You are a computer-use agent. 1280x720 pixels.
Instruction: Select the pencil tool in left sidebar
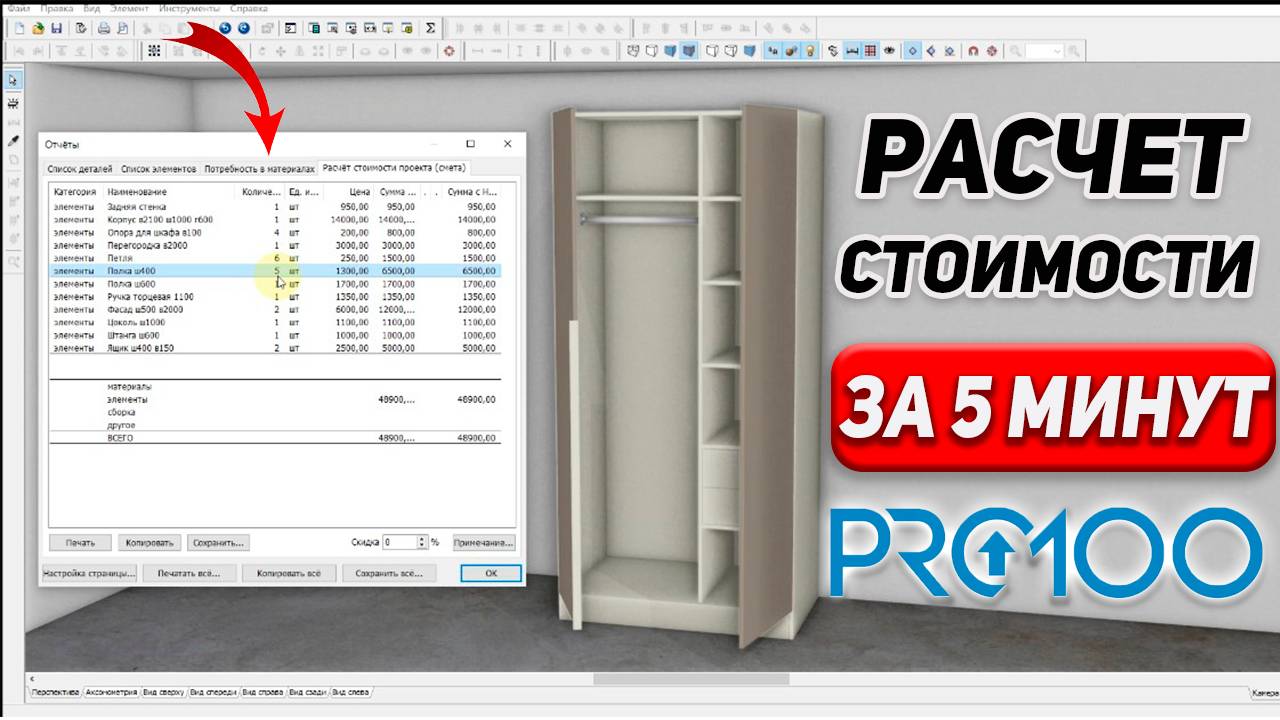tap(13, 141)
